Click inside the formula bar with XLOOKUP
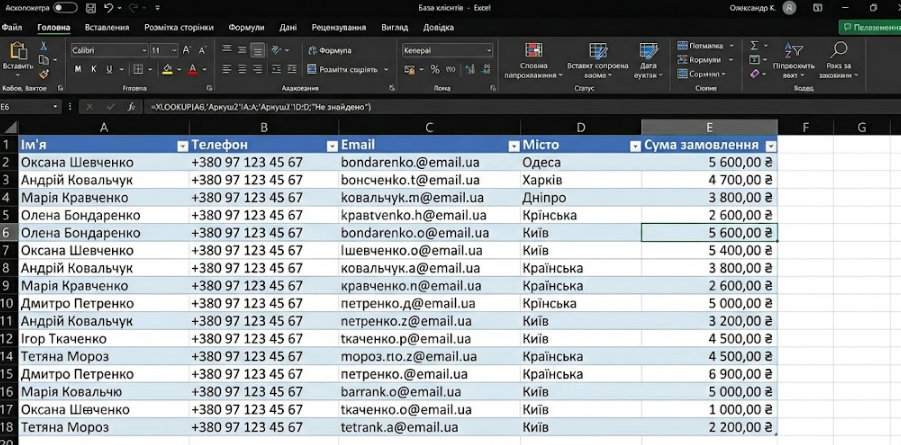The width and height of the screenshot is (901, 445). (520, 107)
